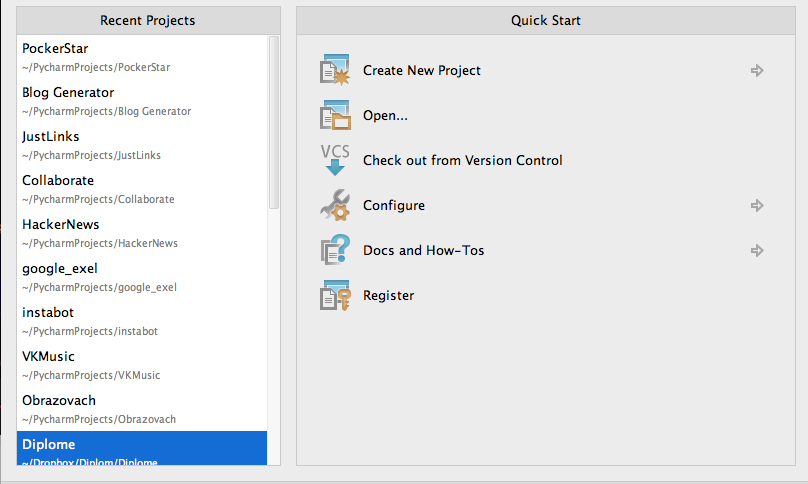Click the Recent Projects panel header
Screen dimensions: 808x484
pos(148,21)
